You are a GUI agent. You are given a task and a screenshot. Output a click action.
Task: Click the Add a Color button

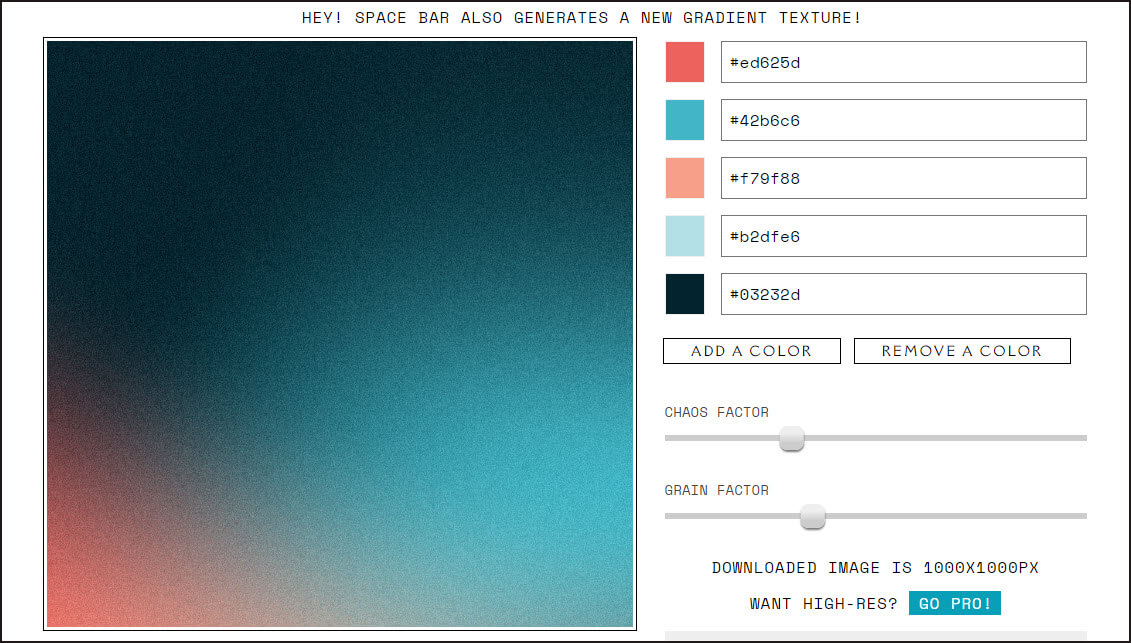point(752,351)
